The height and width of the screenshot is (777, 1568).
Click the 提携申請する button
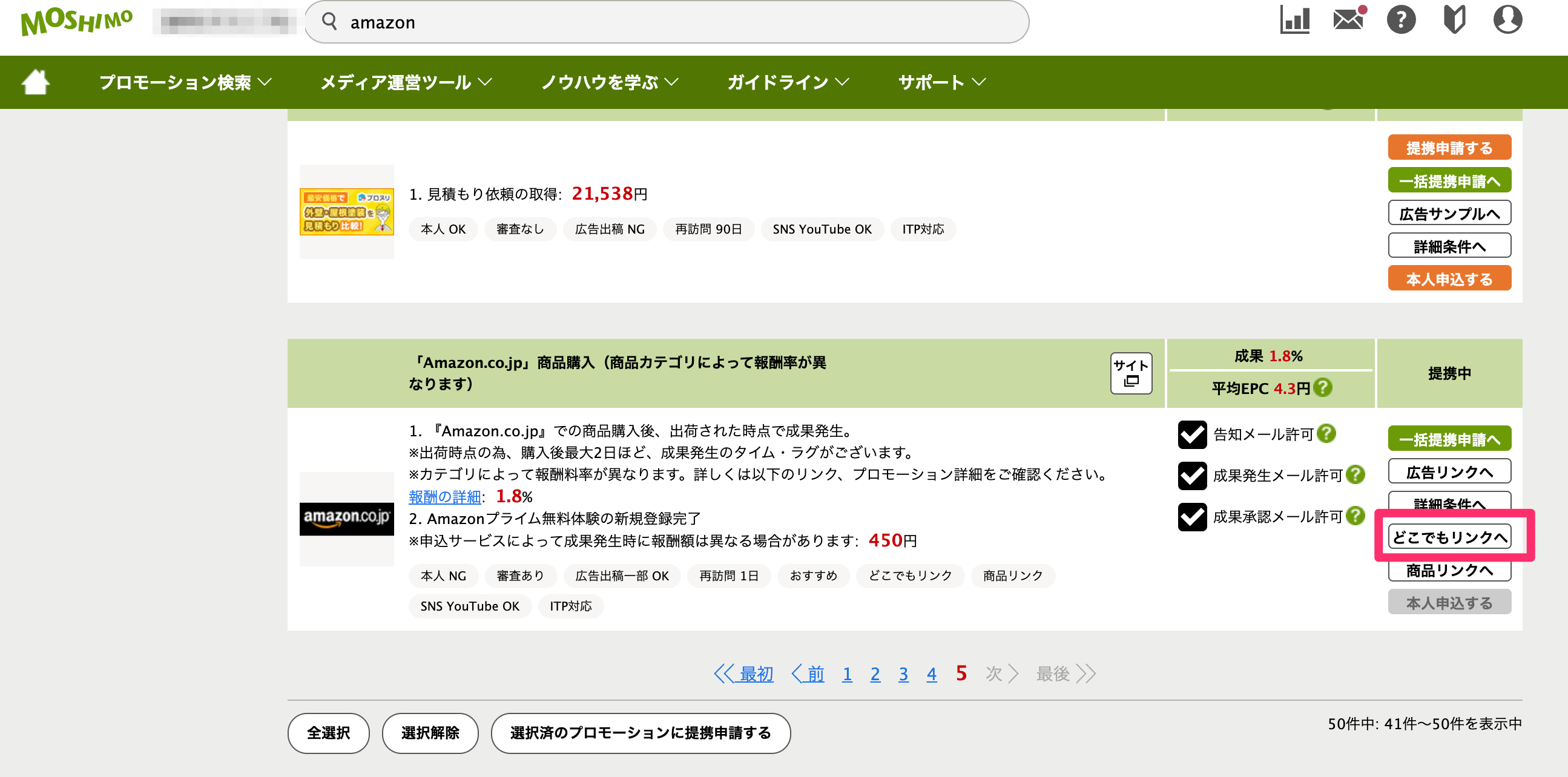tap(1449, 148)
